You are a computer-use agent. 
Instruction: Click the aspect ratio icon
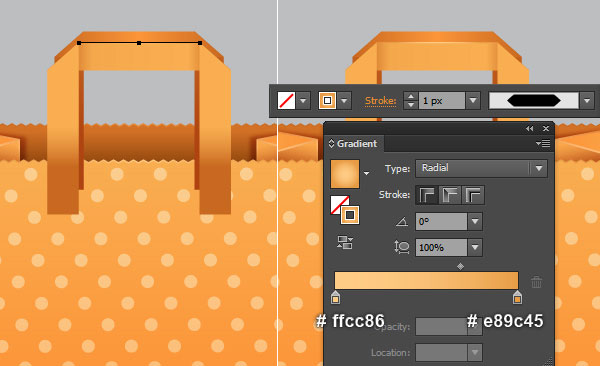[401, 247]
